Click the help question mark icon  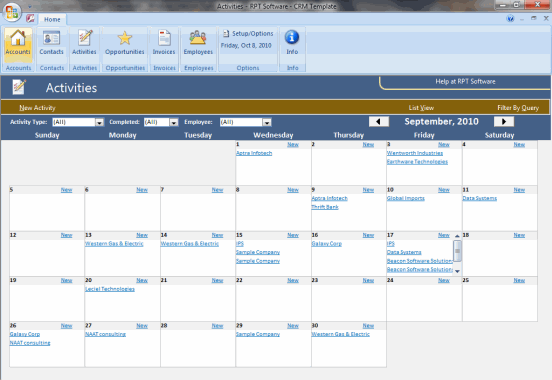[x=510, y=19]
